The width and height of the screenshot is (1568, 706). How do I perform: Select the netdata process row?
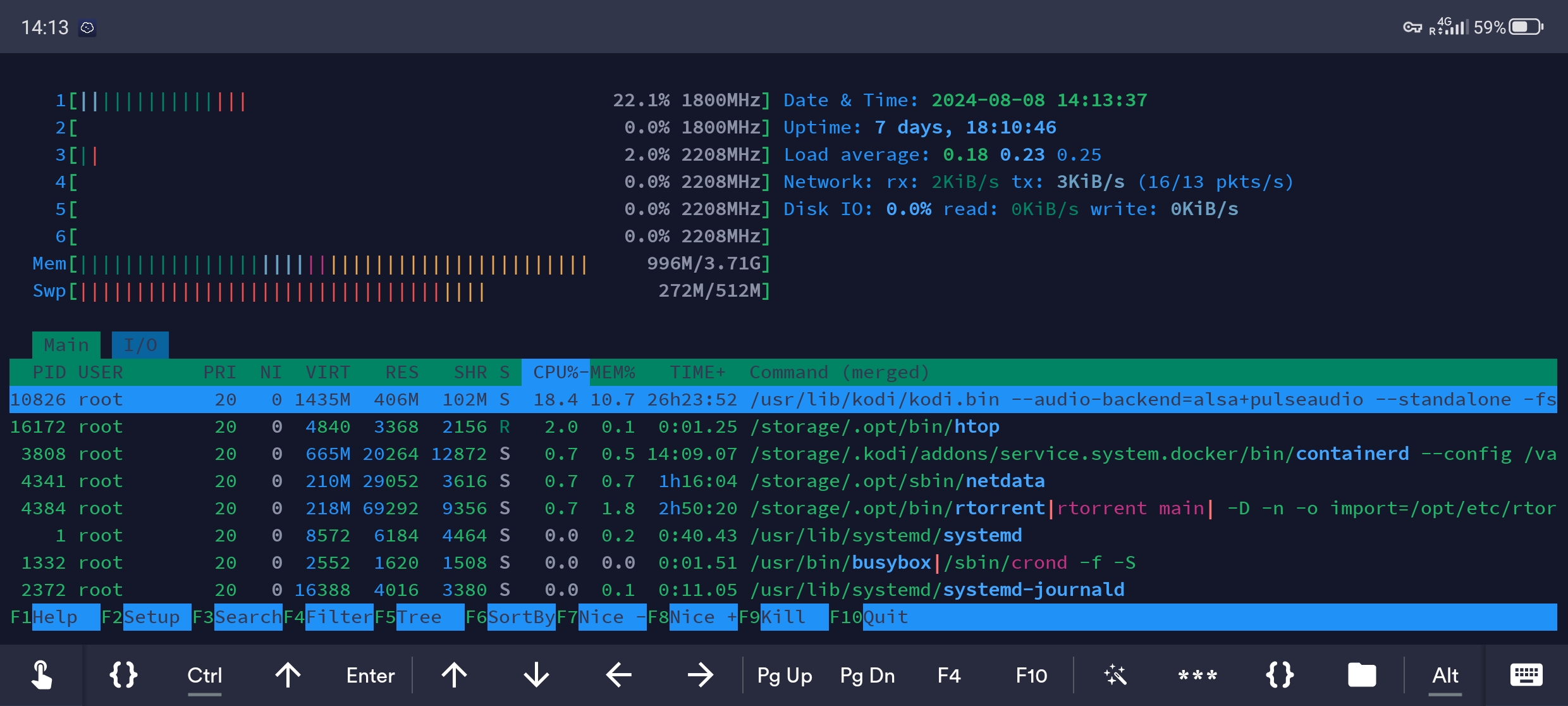click(783, 481)
